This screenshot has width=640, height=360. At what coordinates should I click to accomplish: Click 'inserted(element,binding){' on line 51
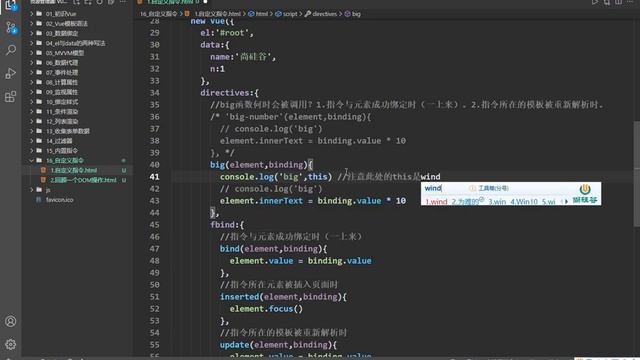tap(283, 297)
